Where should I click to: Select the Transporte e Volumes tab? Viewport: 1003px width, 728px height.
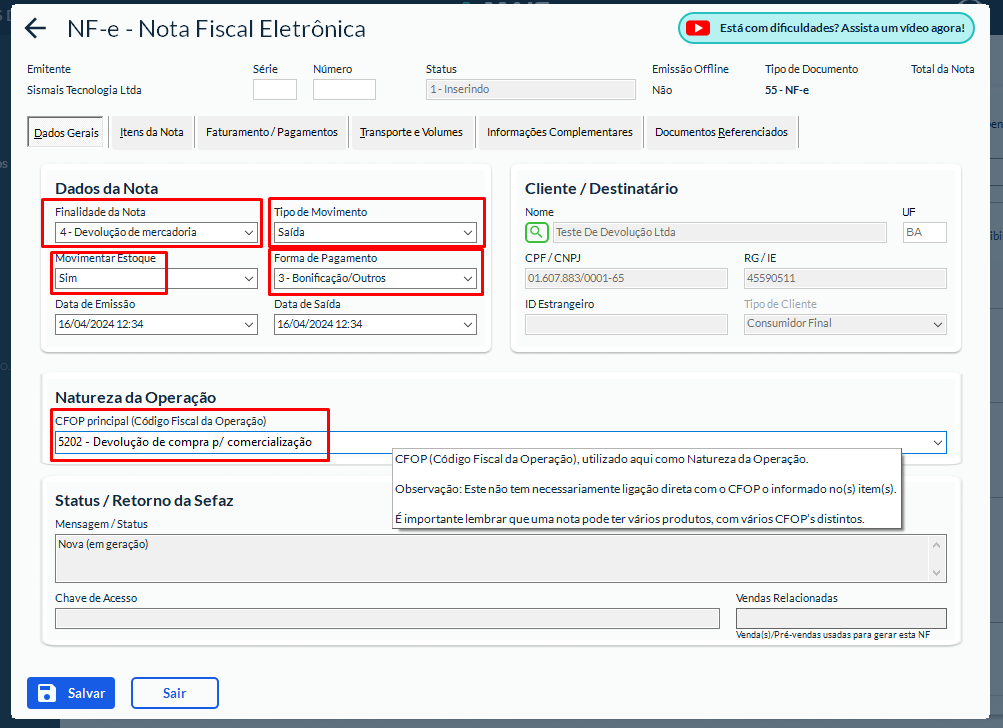pos(411,132)
